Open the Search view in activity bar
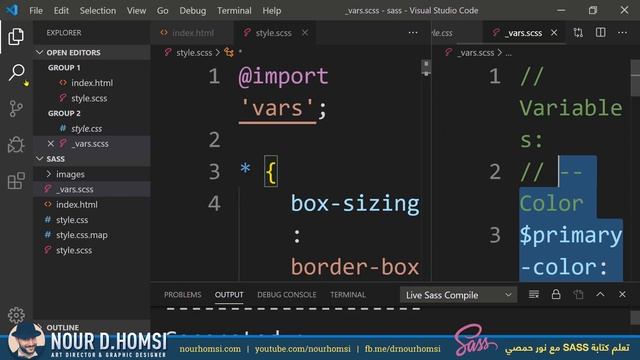 point(16,73)
